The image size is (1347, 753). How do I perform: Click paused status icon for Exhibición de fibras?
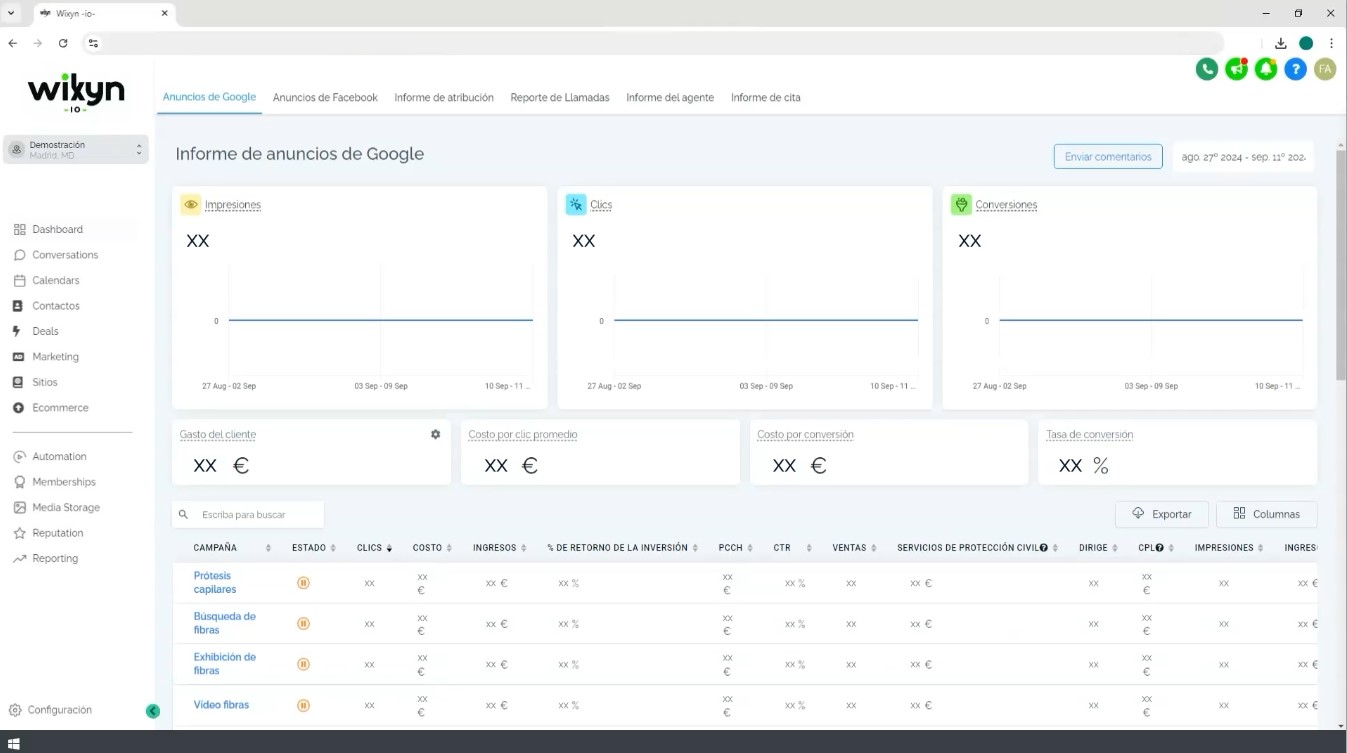[x=303, y=664]
